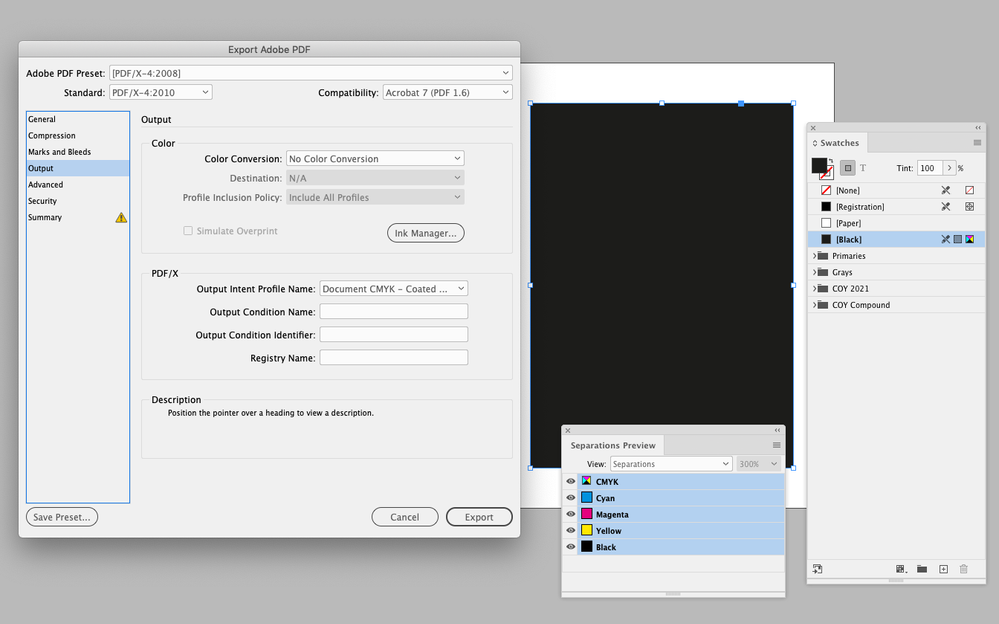Click registration crosshair icon on [Registration] row
Screen dimensions: 999x624
click(969, 207)
